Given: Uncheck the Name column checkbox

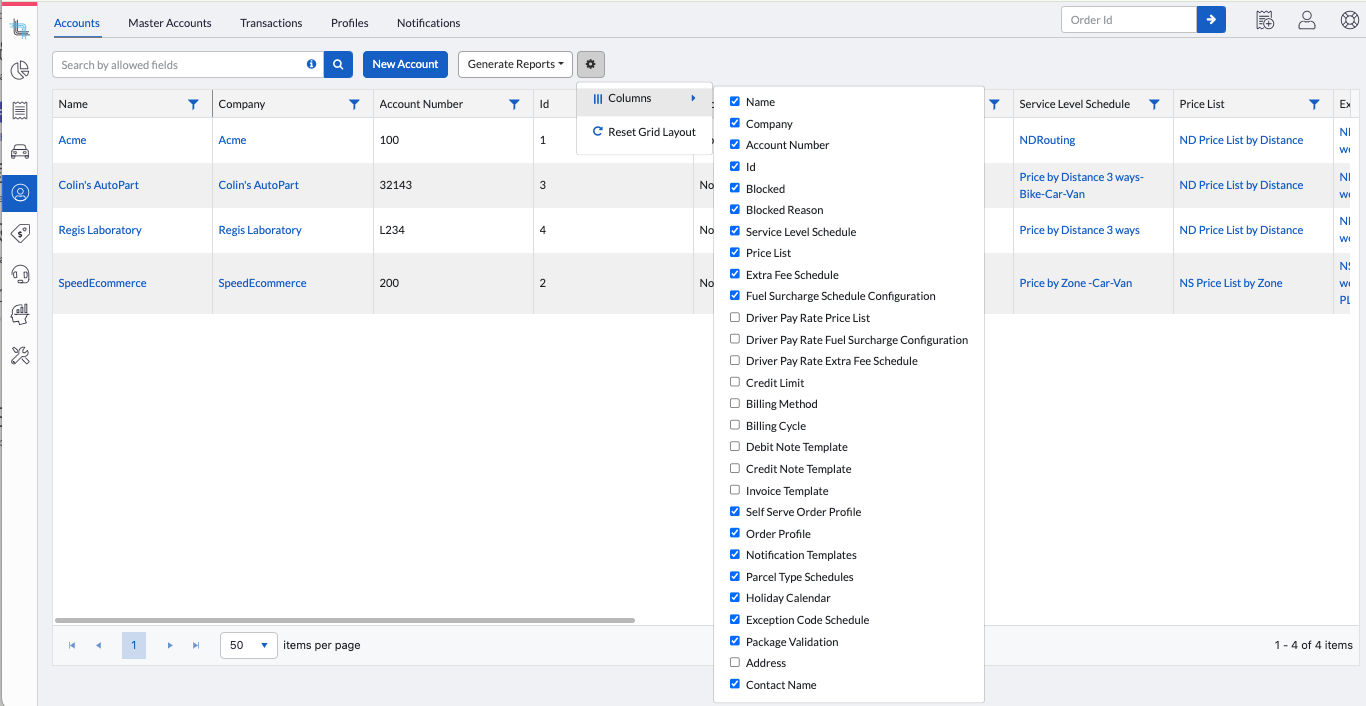Looking at the screenshot, I should 735,101.
